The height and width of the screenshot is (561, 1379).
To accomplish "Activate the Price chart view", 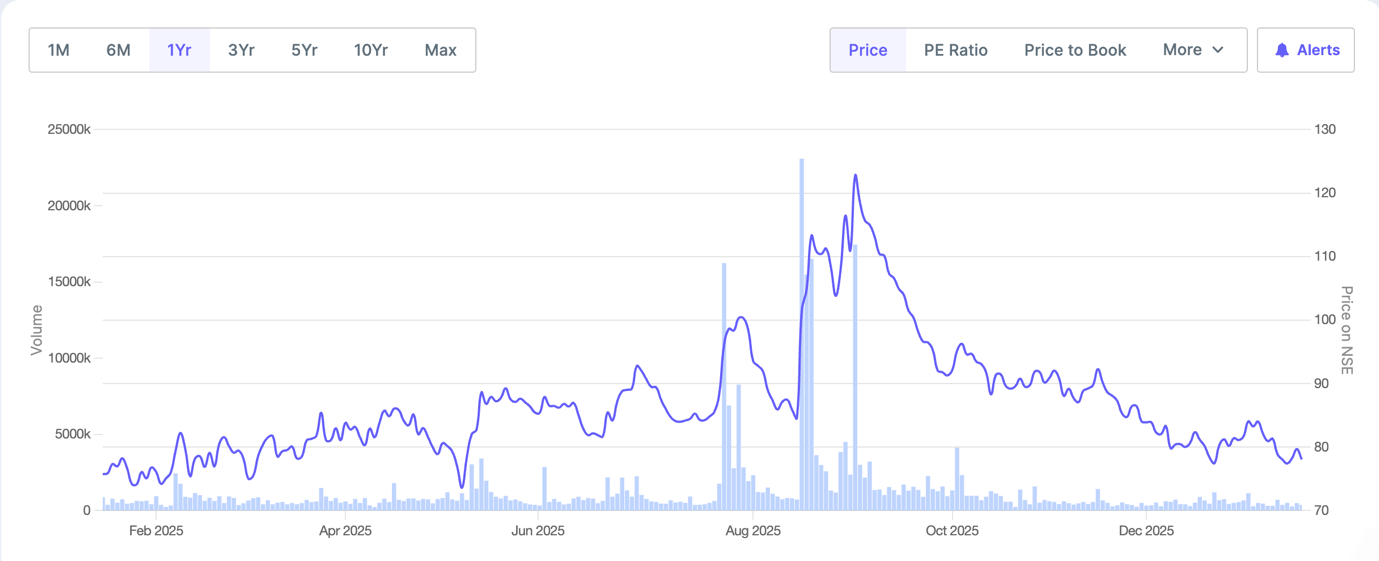I will pyautogui.click(x=867, y=50).
